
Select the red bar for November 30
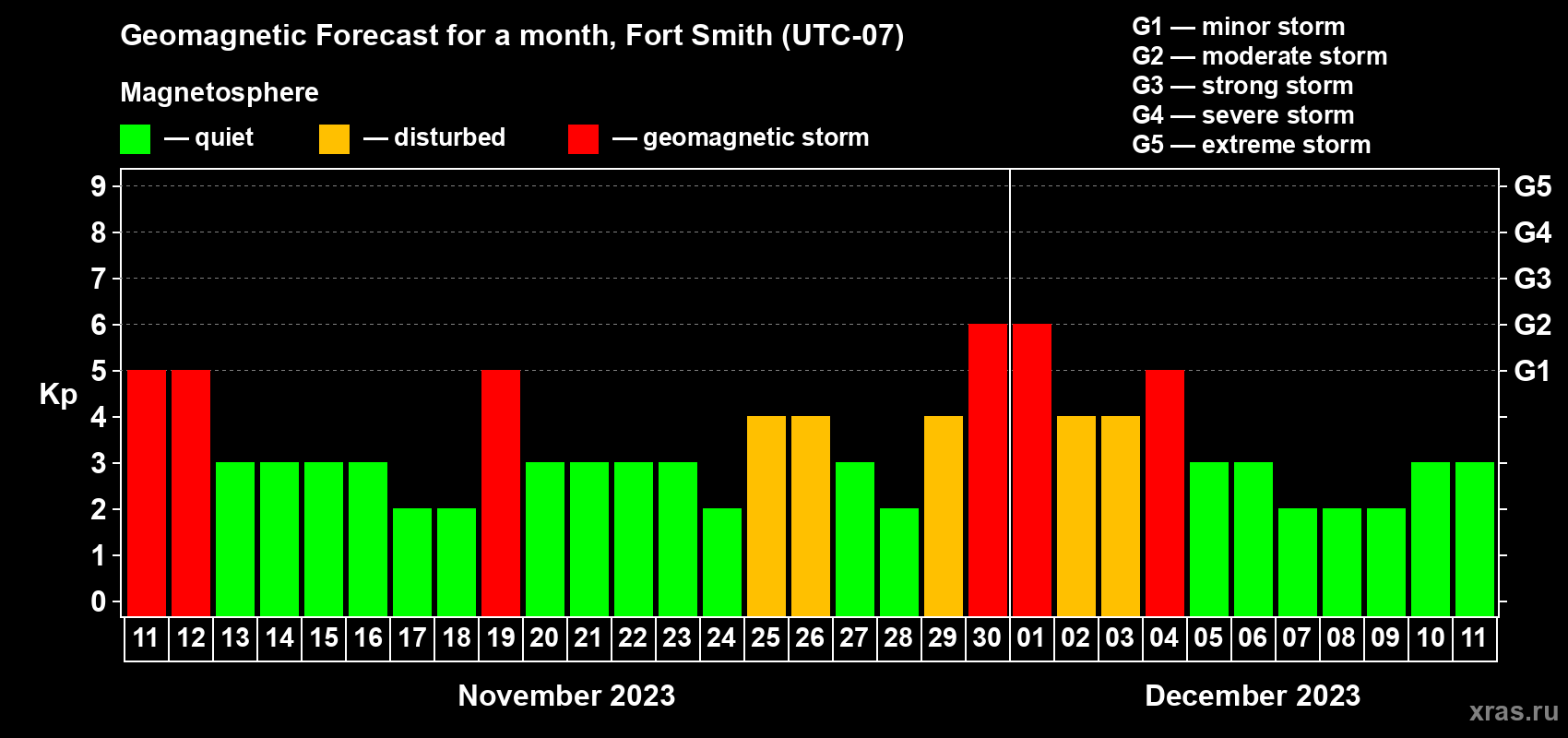coord(988,470)
